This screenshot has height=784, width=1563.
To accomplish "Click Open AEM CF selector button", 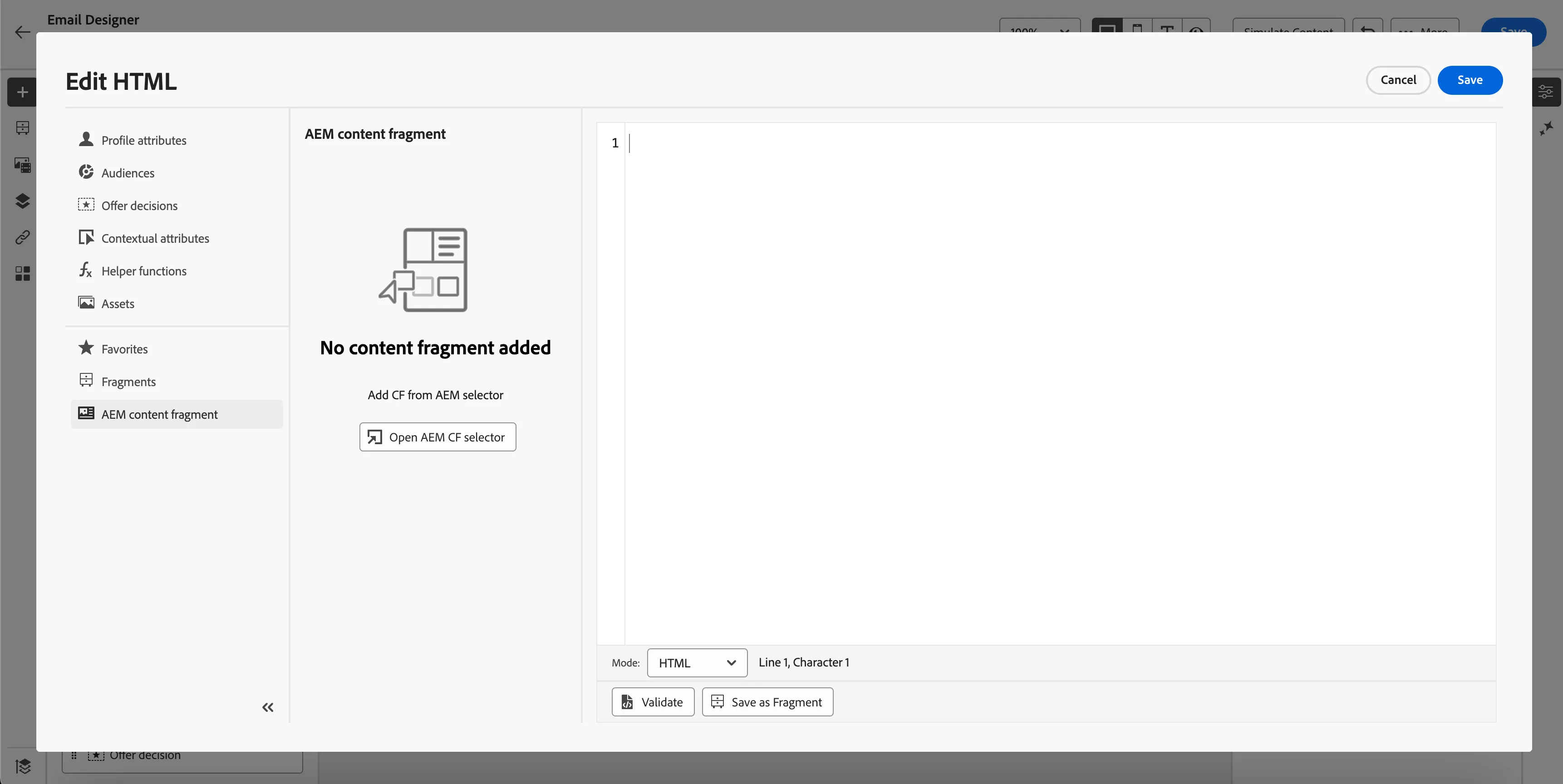I will pos(437,437).
